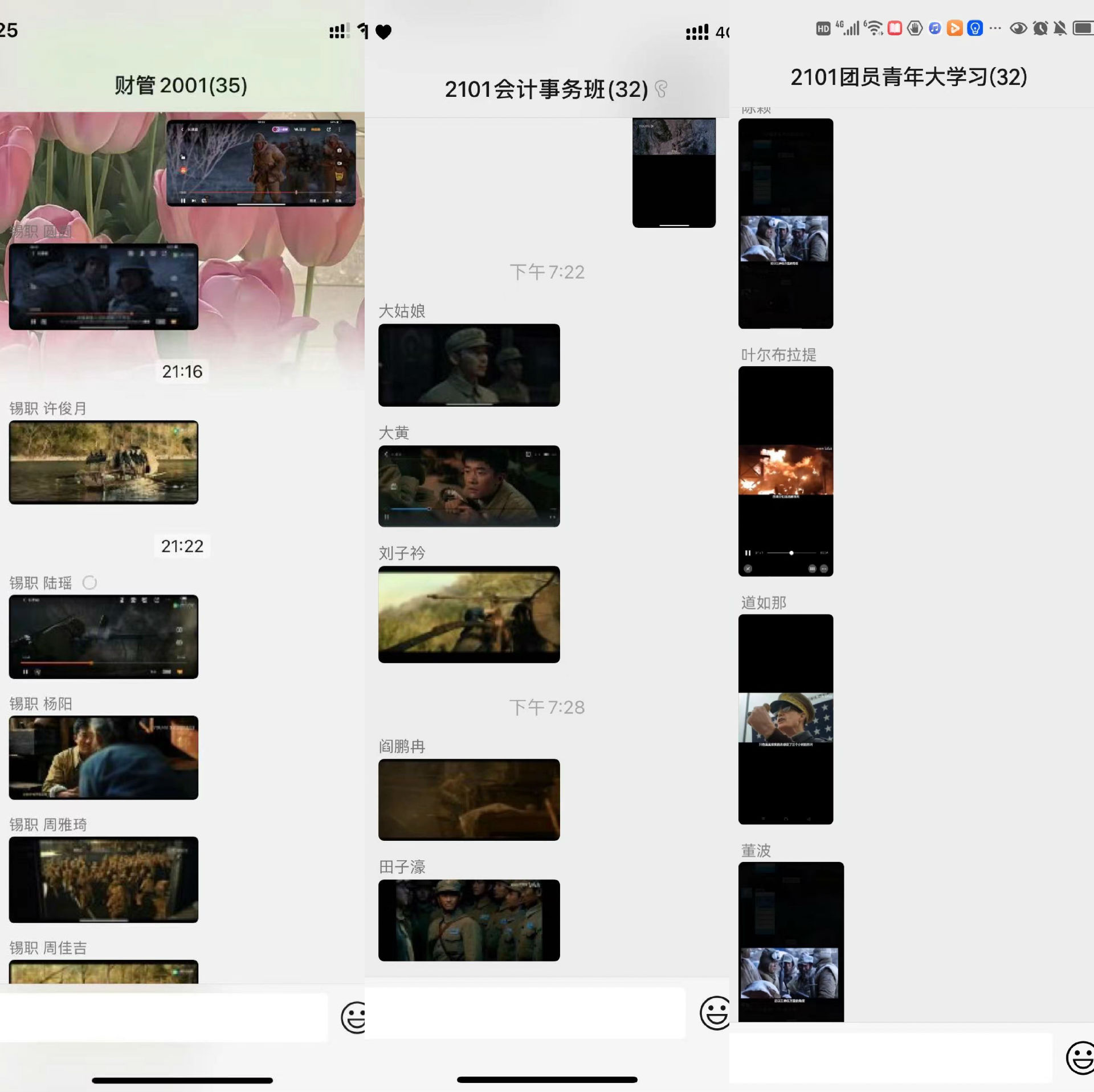Open 锡职 周雅琦's crowd scene image
Viewport: 1094px width, 1092px height.
[x=104, y=880]
